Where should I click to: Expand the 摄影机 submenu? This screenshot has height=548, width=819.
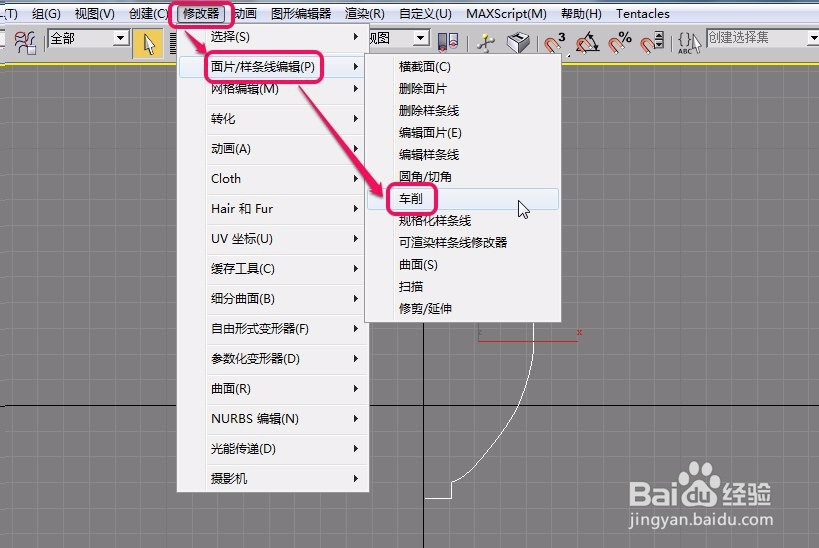[274, 479]
